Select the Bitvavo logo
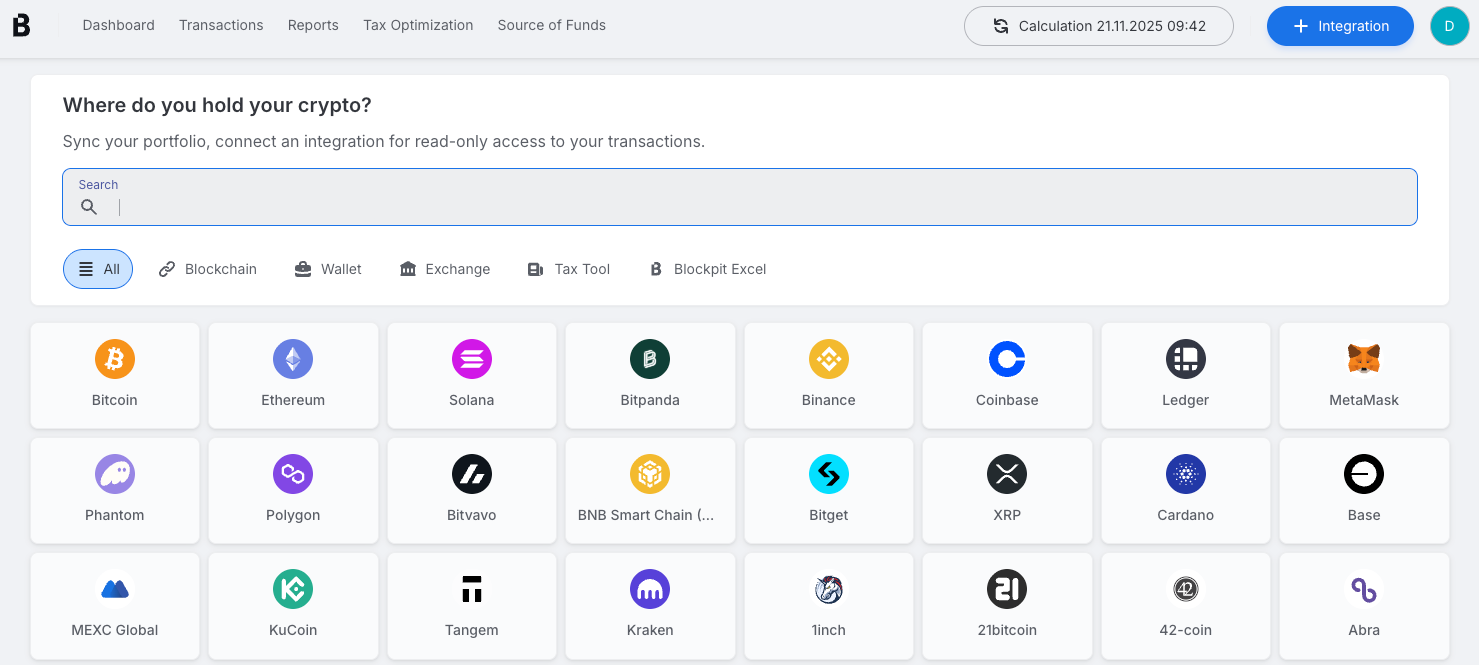1479x665 pixels. (472, 474)
